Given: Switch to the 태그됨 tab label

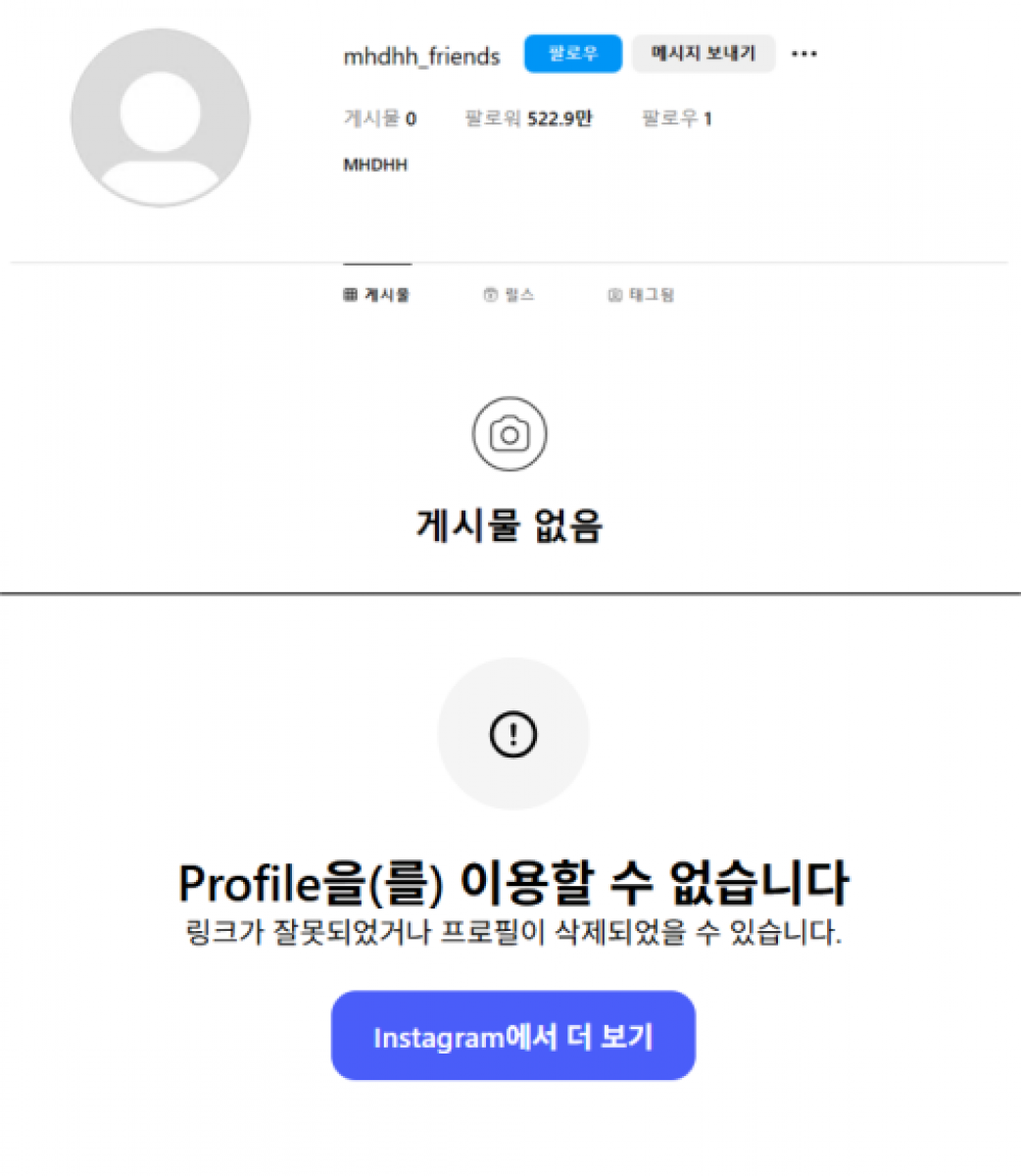Looking at the screenshot, I should (x=651, y=295).
